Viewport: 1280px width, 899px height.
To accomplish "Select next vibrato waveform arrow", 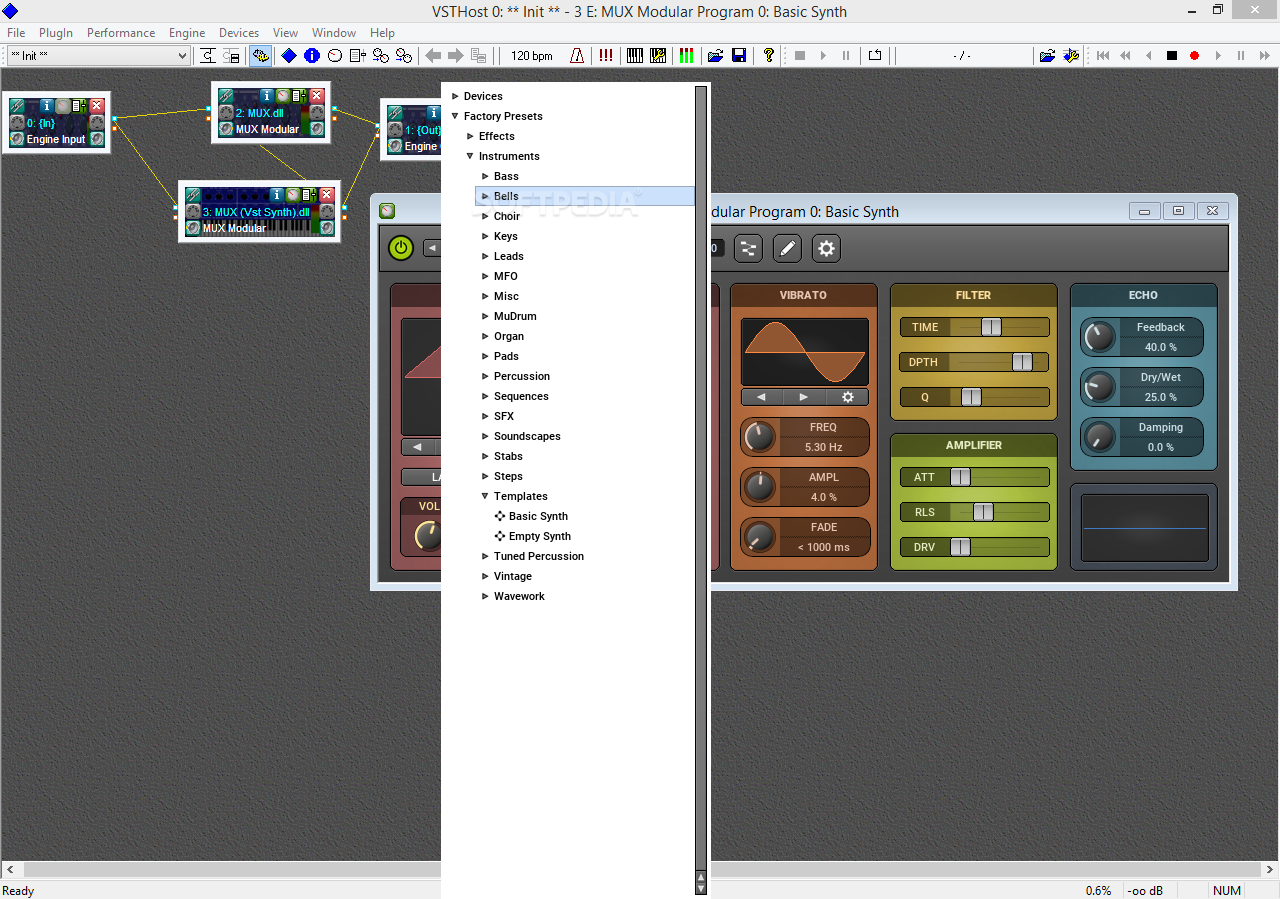I will coord(804,397).
